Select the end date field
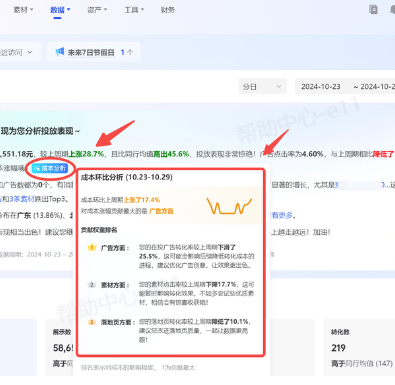The image size is (395, 385). 377,87
